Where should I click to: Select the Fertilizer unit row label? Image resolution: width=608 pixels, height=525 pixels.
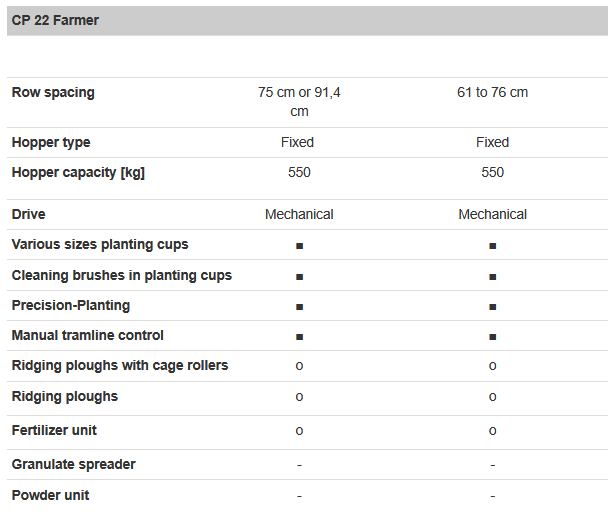54,431
